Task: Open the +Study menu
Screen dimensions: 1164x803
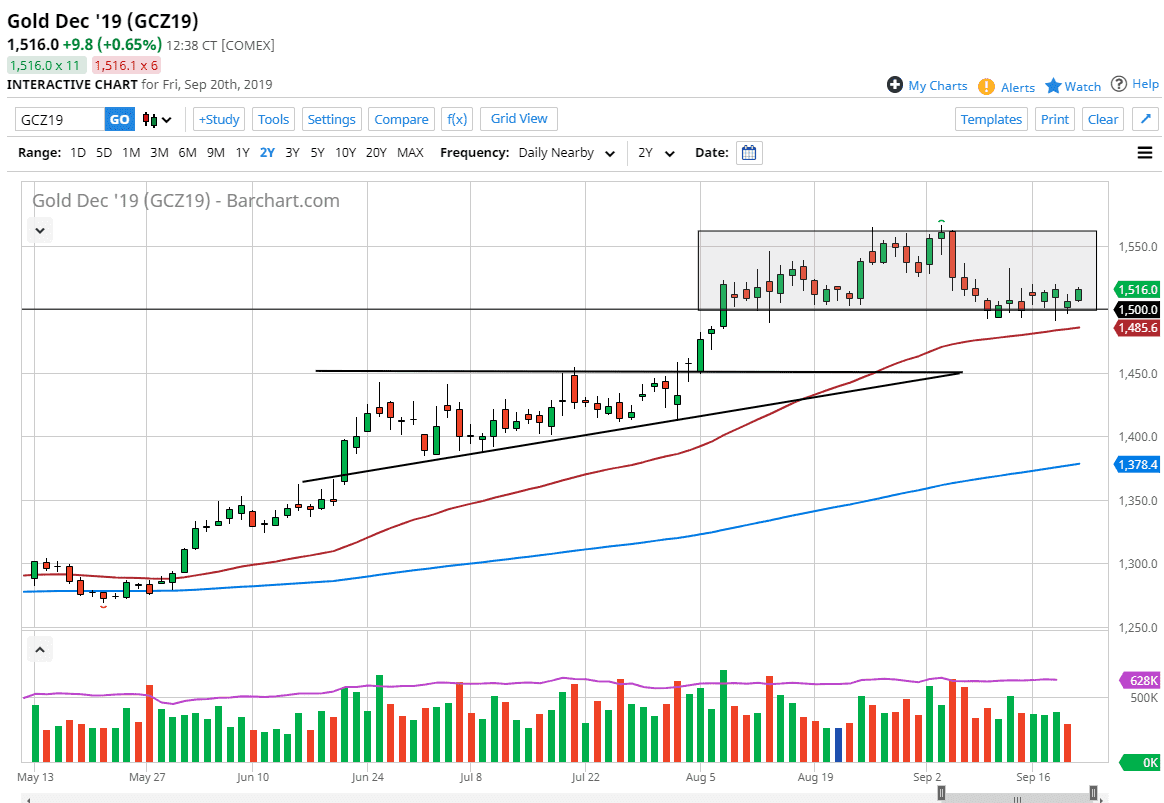Action: tap(219, 119)
